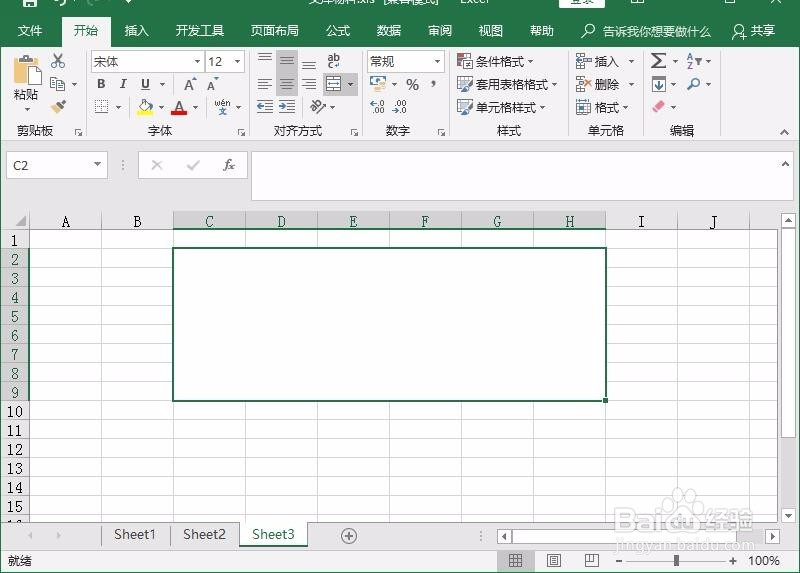Click the 共享 Share button
800x573 pixels.
point(754,31)
